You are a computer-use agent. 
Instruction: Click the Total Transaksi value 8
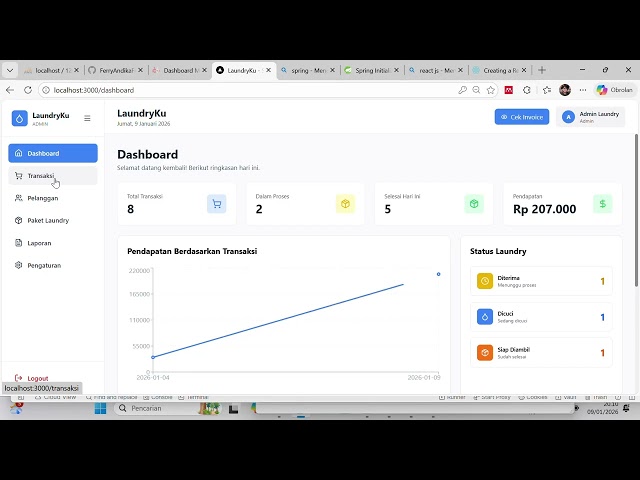[131, 209]
